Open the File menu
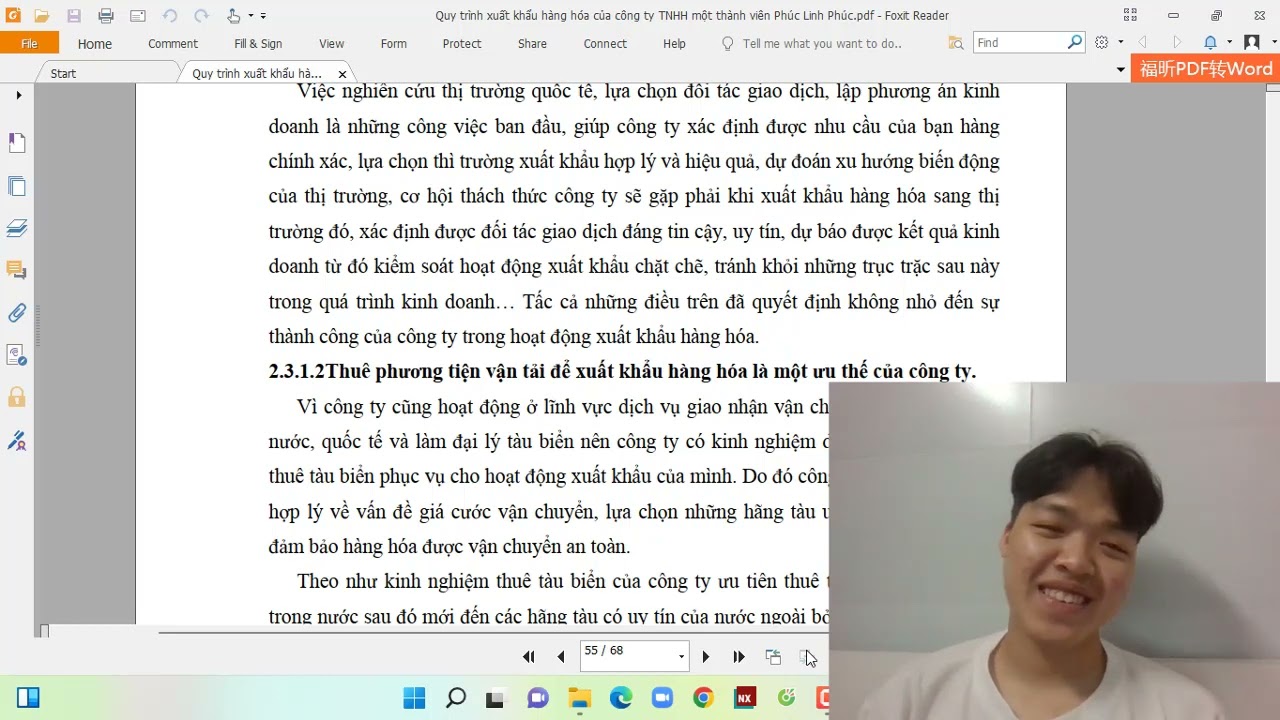1280x720 pixels. pos(29,43)
